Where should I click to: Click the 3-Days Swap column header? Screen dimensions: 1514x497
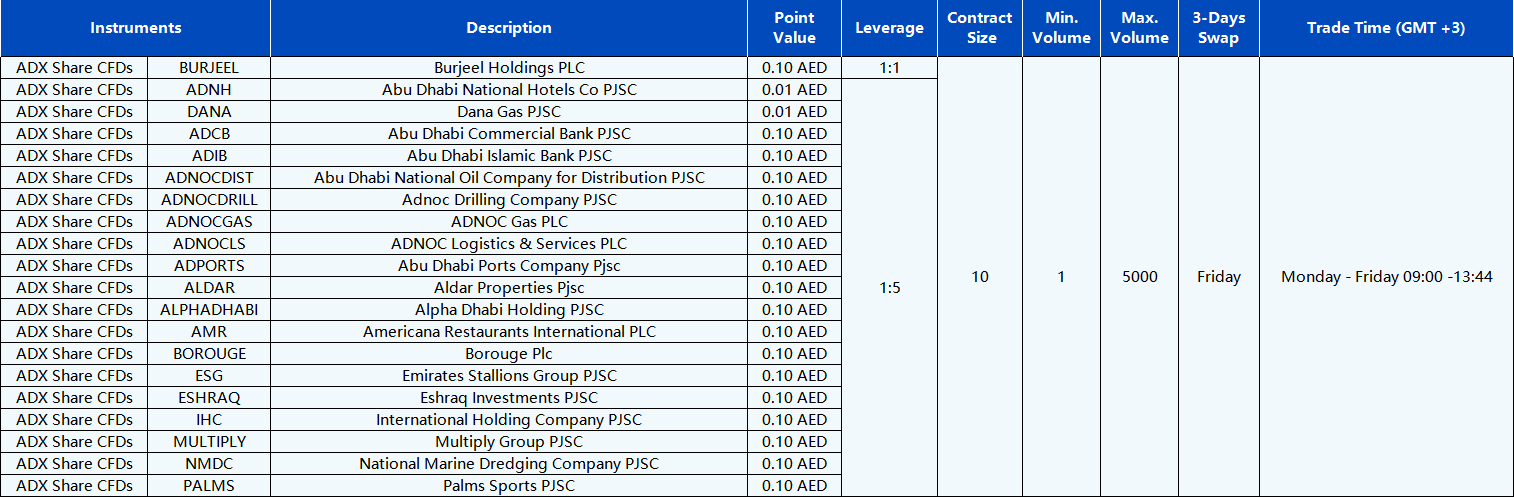pos(1218,28)
